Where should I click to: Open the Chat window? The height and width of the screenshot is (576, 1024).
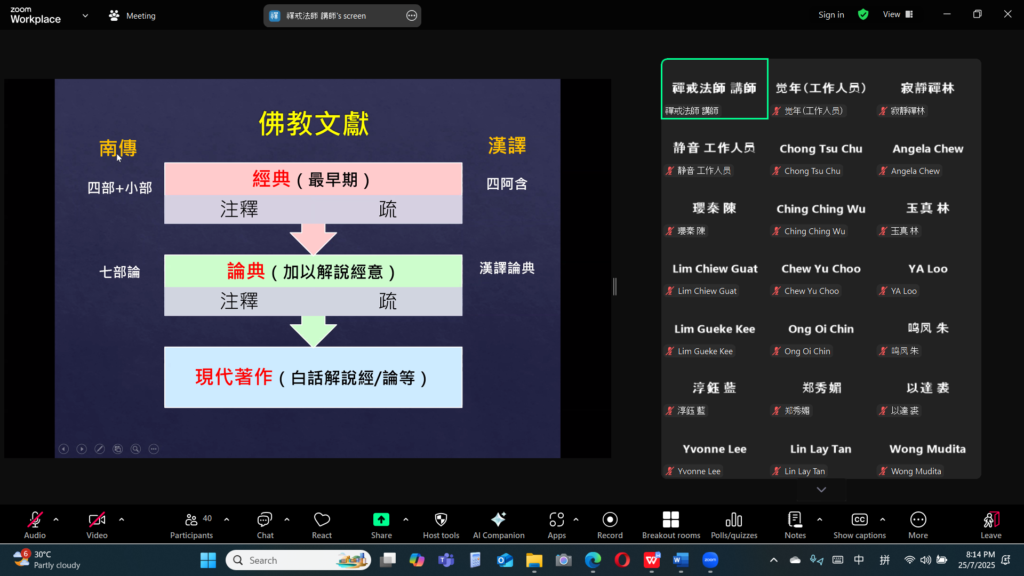[264, 524]
